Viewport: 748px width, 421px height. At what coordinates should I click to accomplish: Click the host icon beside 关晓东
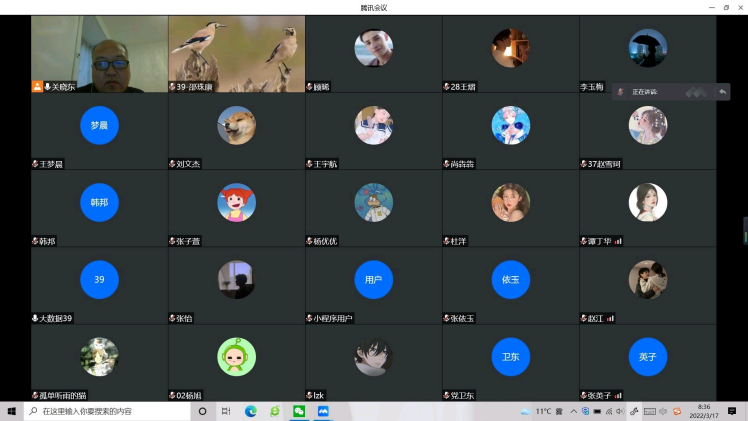coord(37,87)
